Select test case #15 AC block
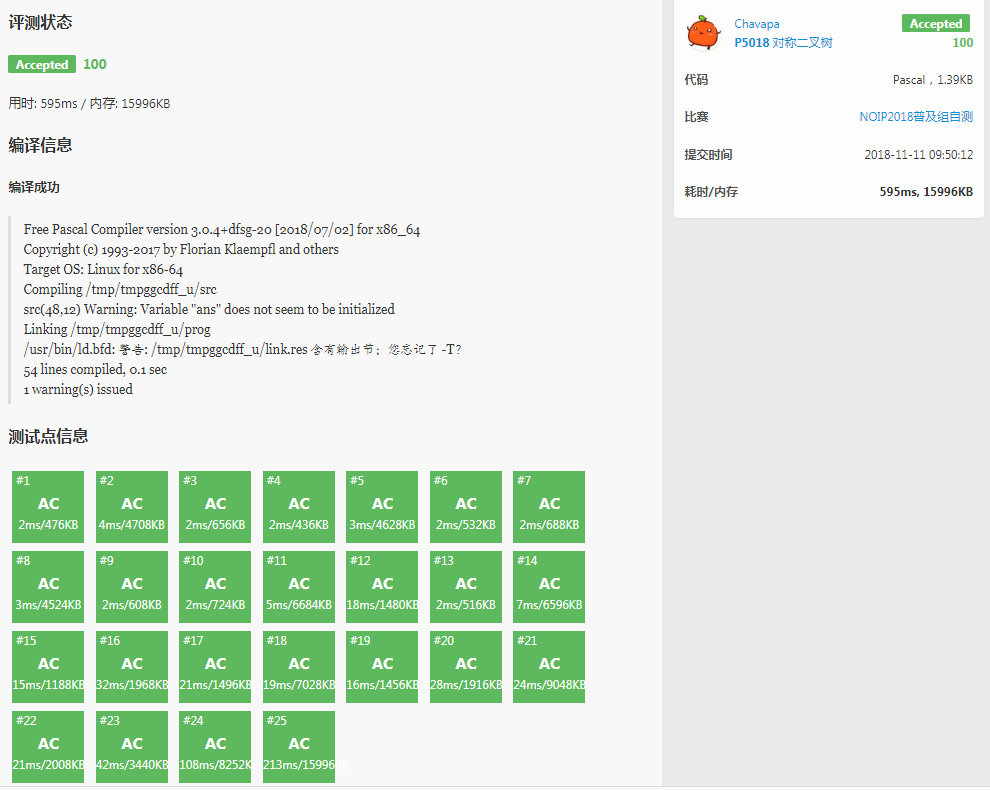Screen dimensions: 990x790 tap(48, 667)
